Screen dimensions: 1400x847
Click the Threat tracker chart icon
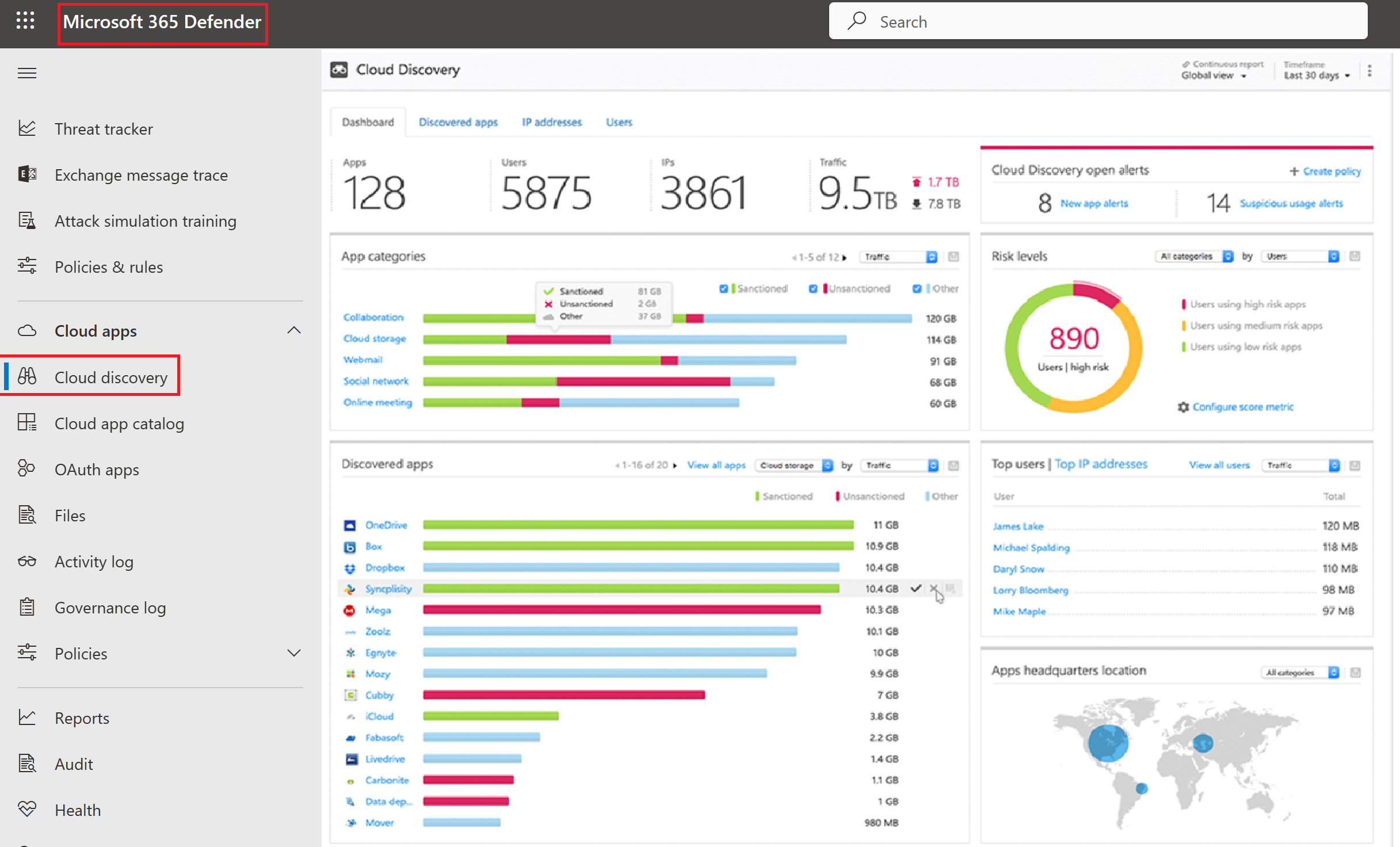tap(27, 128)
